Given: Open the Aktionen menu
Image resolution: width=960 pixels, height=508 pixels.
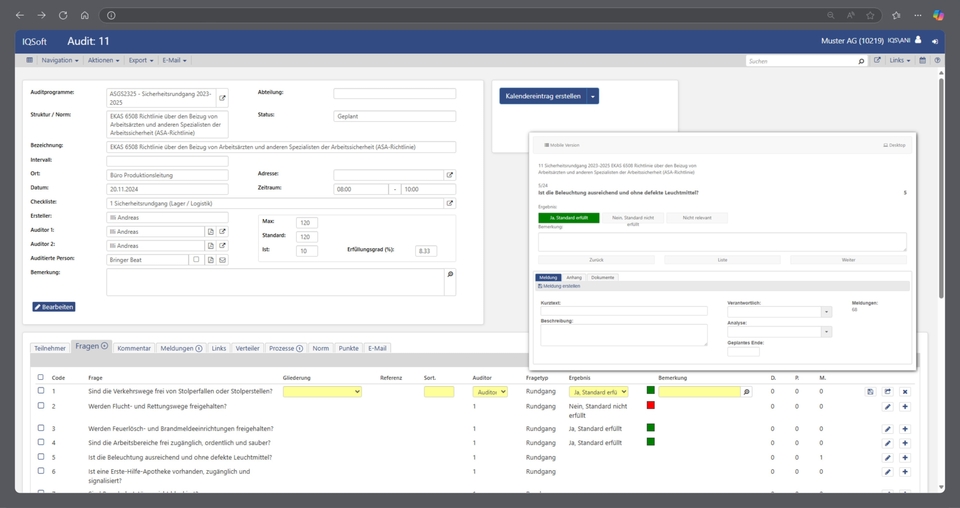Looking at the screenshot, I should click(x=103, y=60).
